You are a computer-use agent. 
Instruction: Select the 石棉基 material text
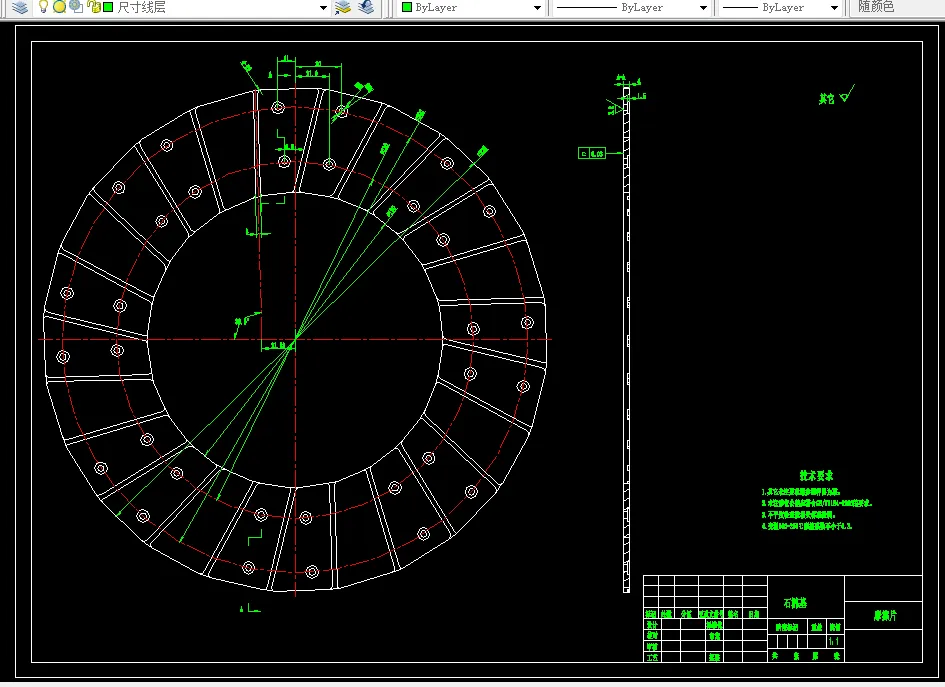794,604
